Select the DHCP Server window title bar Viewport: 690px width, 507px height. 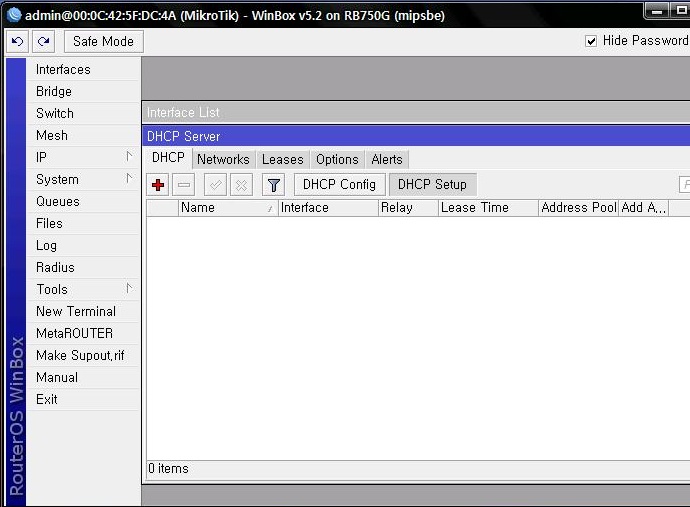tap(416, 136)
